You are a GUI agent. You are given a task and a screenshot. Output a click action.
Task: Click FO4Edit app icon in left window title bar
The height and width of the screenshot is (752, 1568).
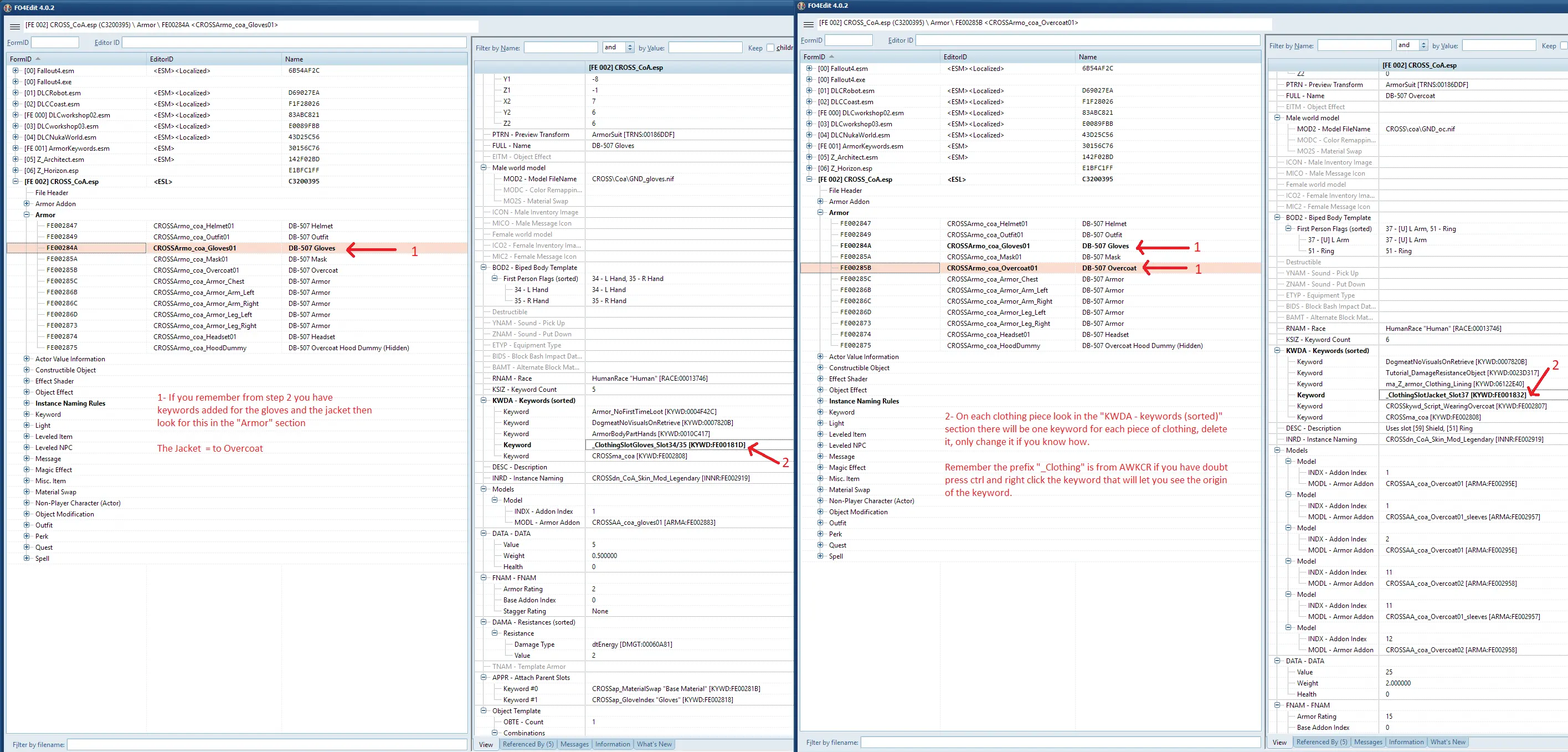[7, 8]
